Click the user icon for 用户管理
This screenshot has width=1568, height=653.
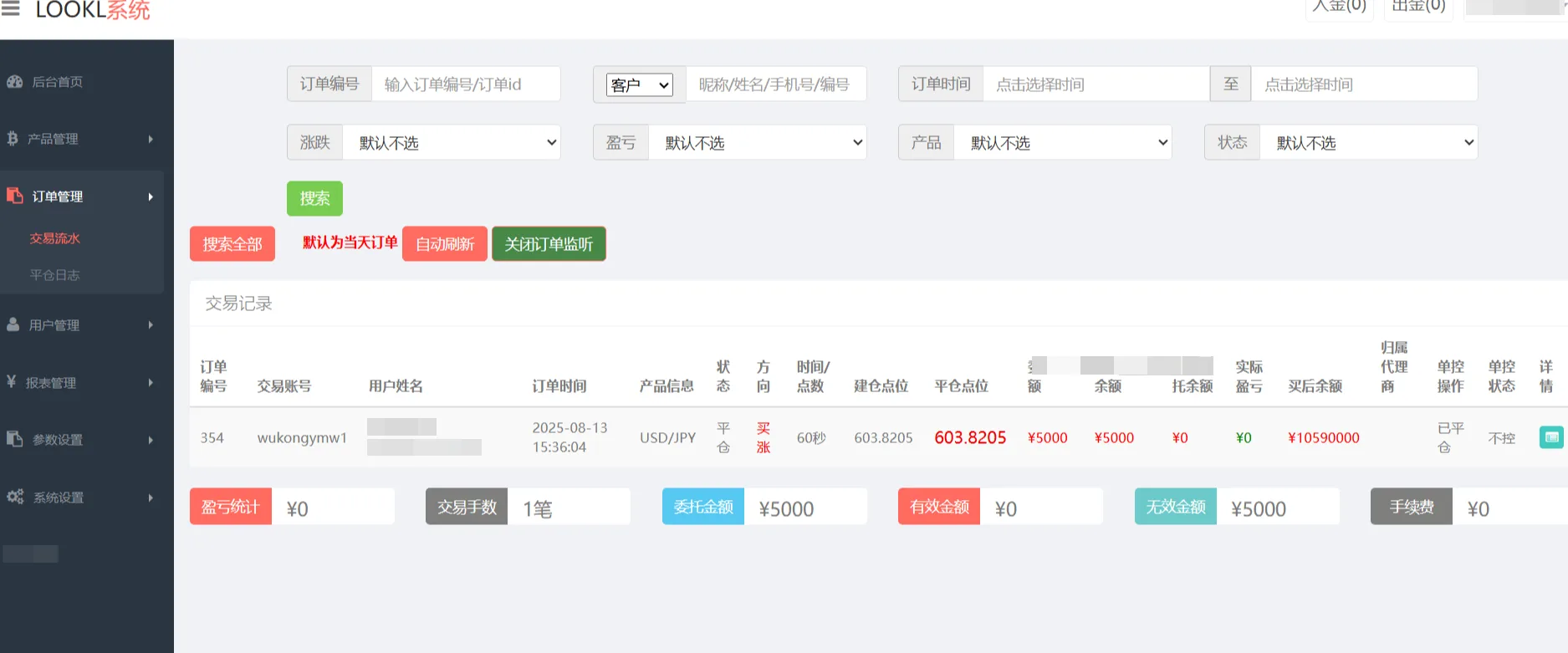[x=13, y=324]
